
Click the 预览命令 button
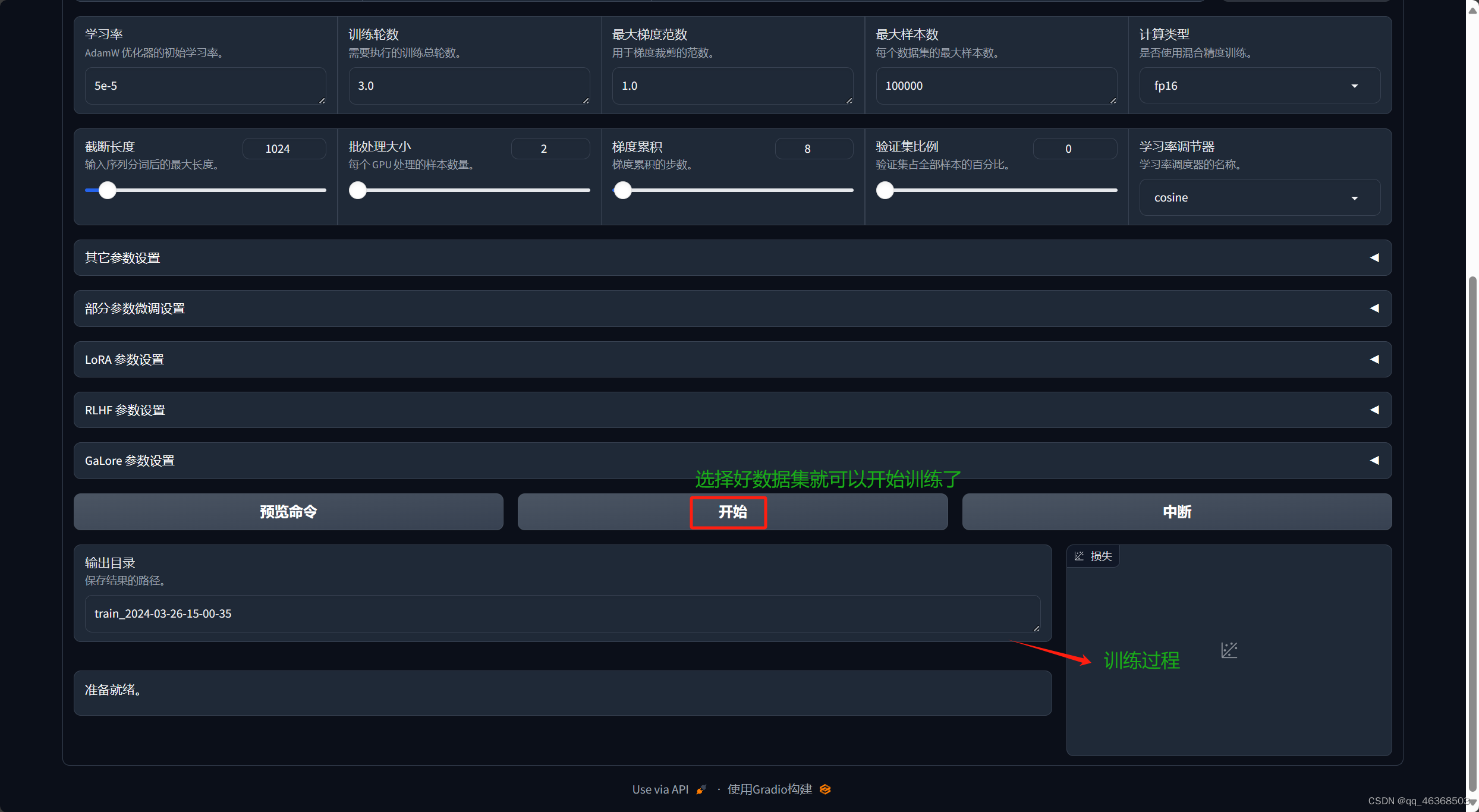pyautogui.click(x=288, y=512)
